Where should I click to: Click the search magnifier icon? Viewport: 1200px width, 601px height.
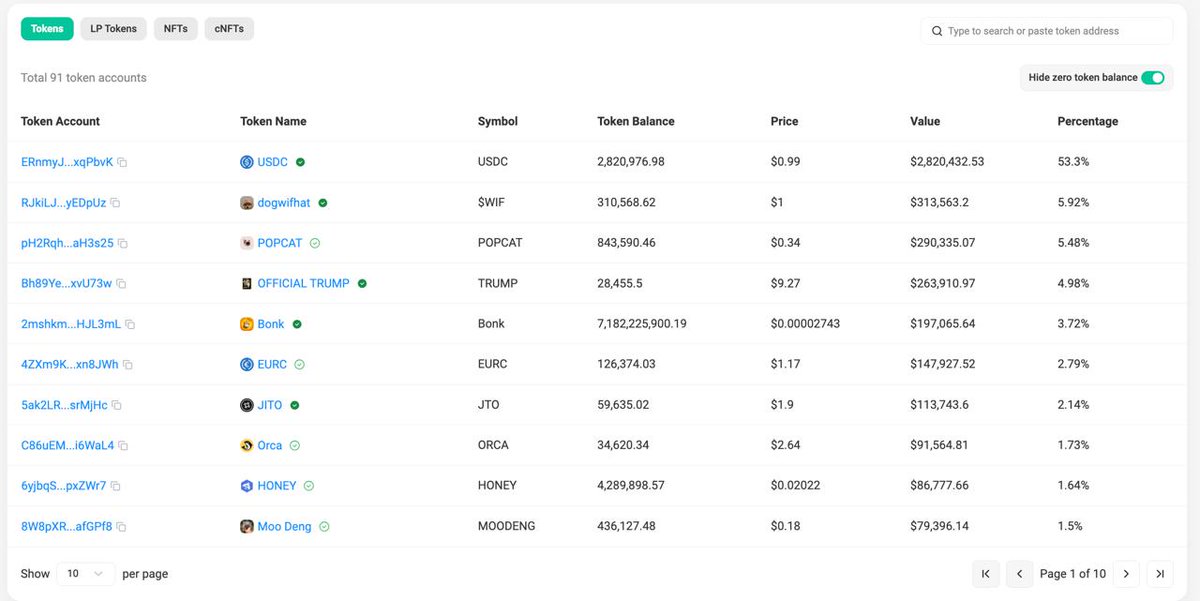tap(937, 31)
